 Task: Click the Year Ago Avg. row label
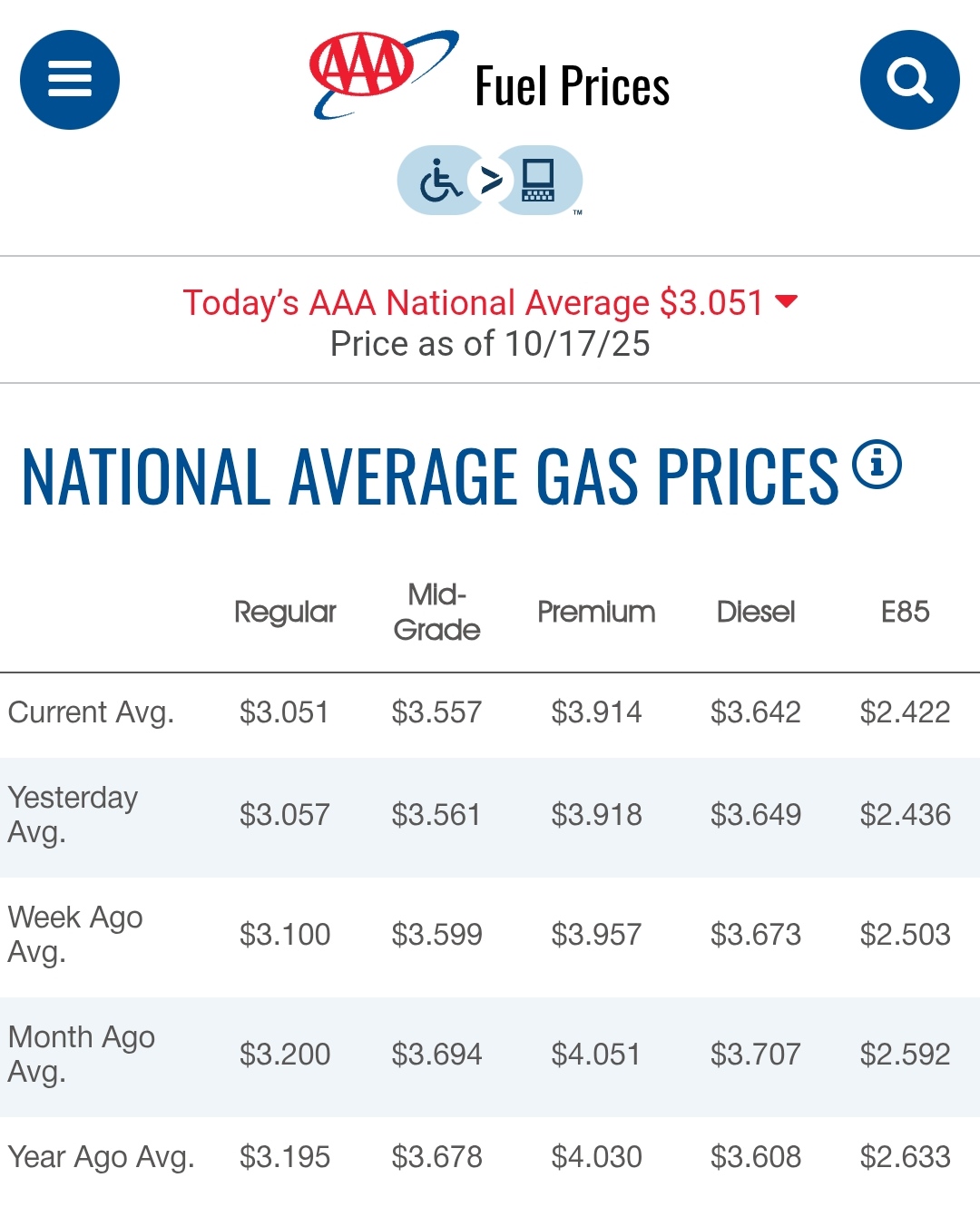[x=101, y=1157]
